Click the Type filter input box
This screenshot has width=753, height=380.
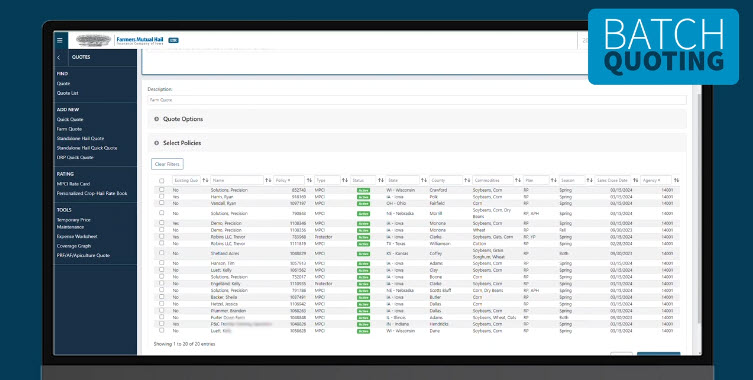point(328,180)
